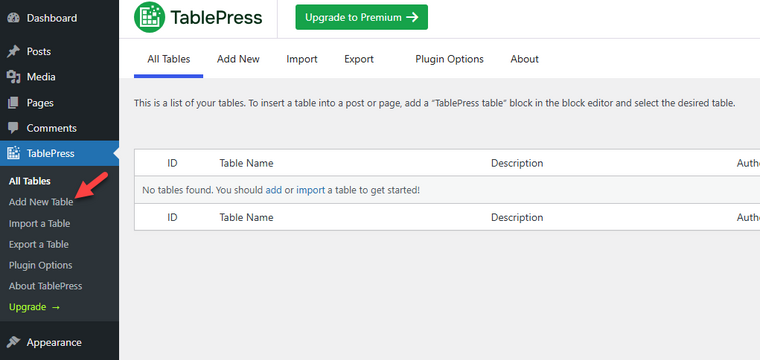Click the Dashboard gauge icon in sidebar
The height and width of the screenshot is (360, 760).
13,18
